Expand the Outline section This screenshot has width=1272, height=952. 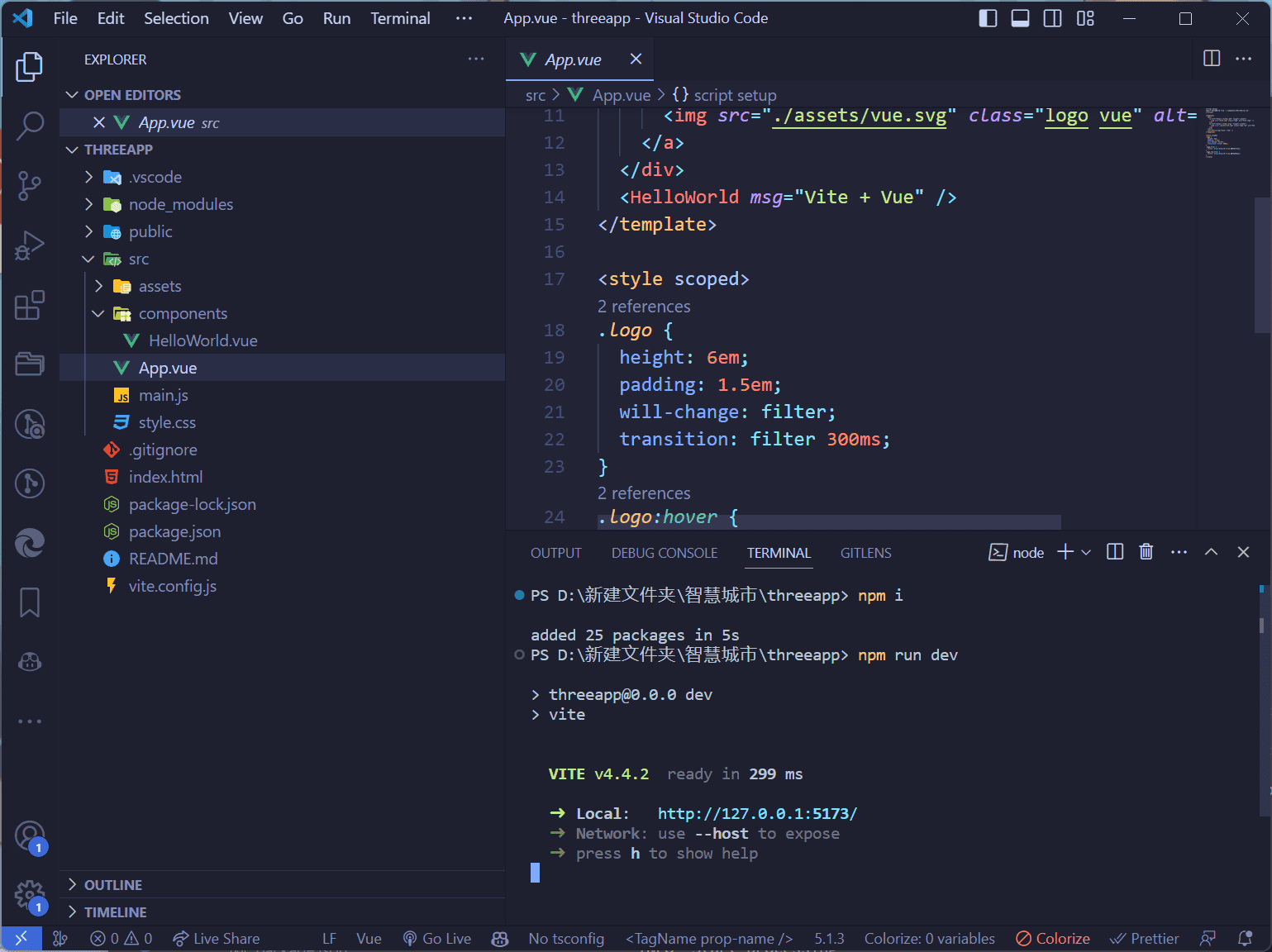click(72, 884)
